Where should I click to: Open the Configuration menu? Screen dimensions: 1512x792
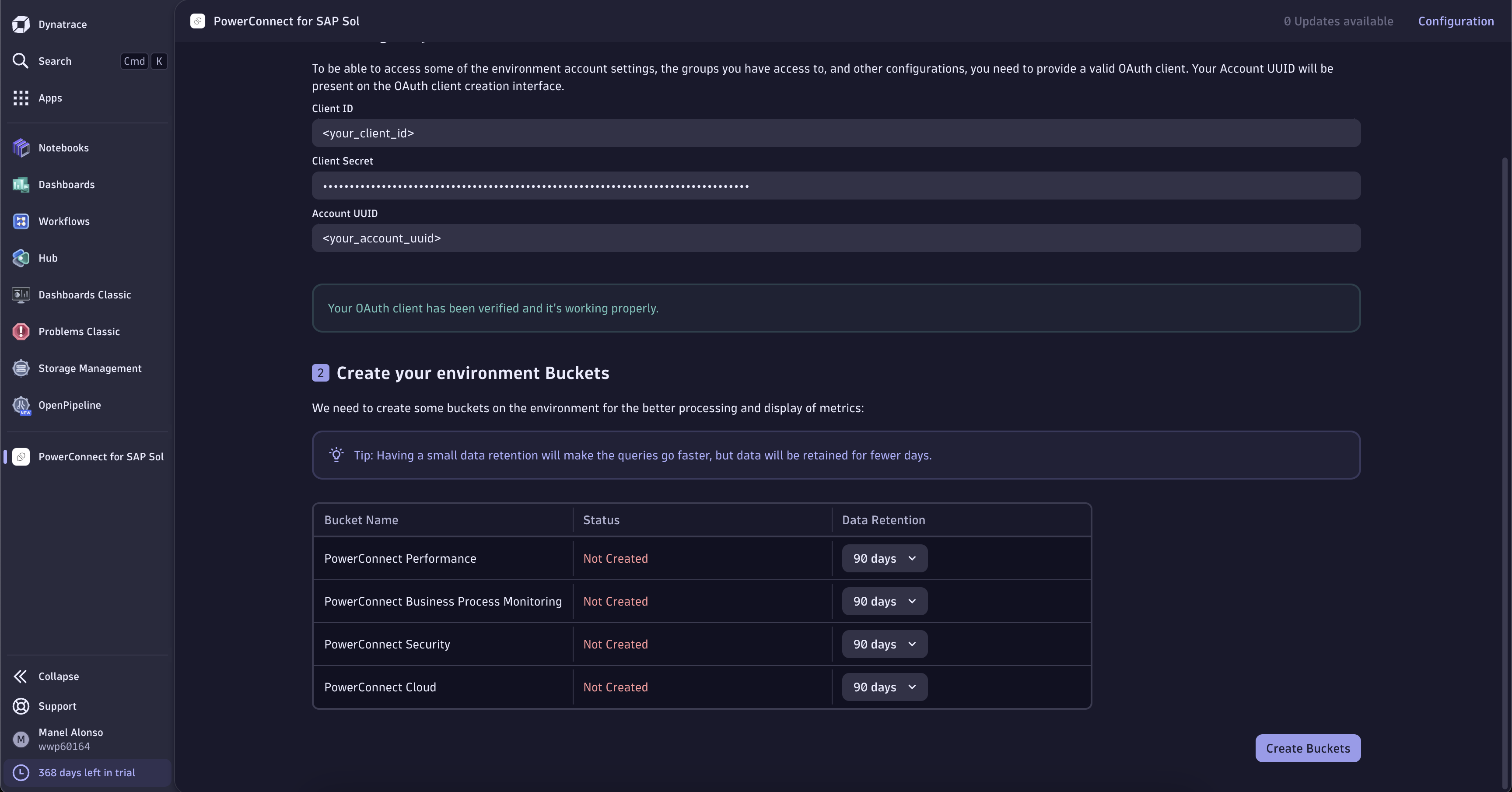[x=1456, y=21]
